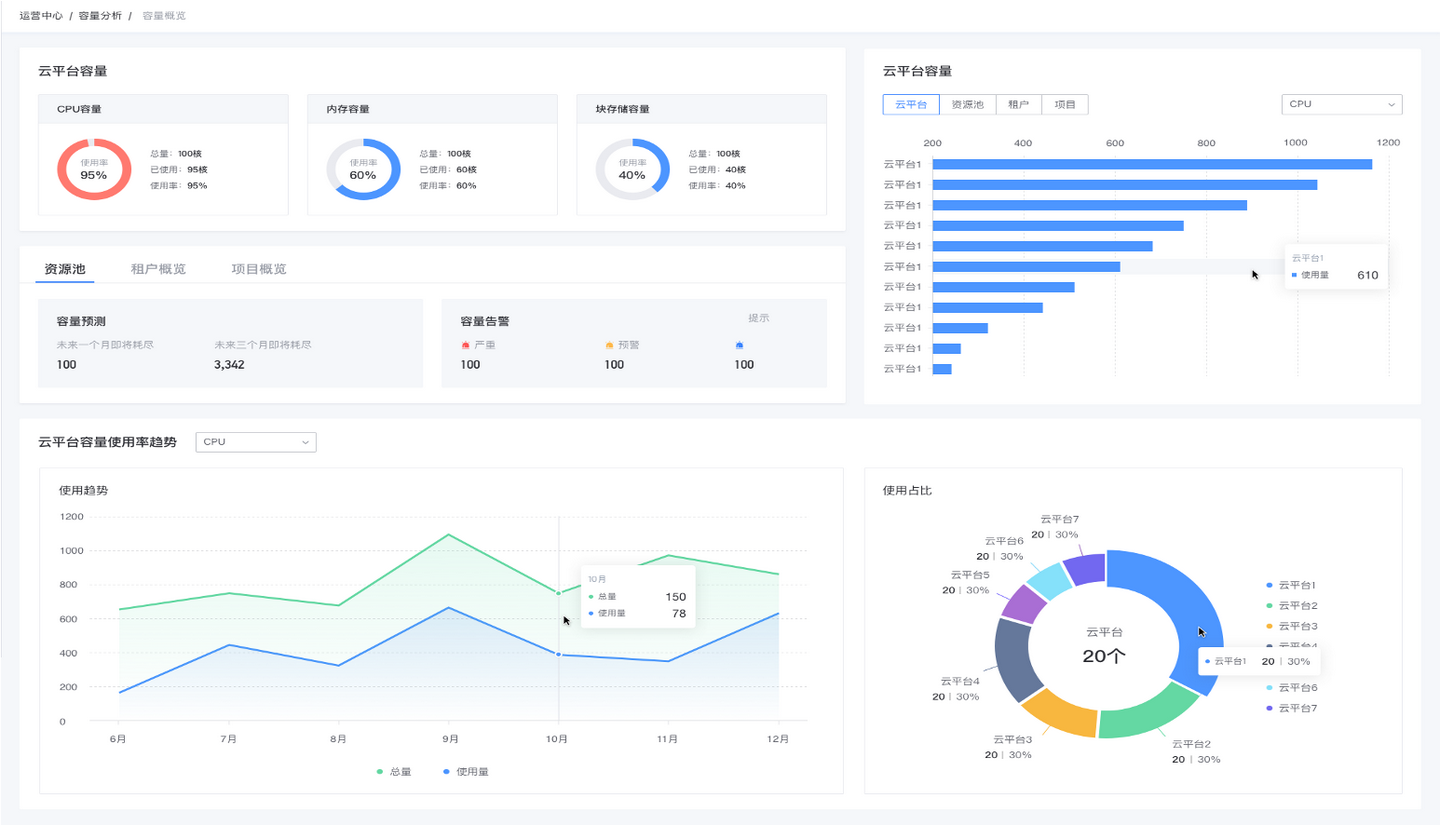Click 容量概览 in the breadcrumb

tap(164, 16)
